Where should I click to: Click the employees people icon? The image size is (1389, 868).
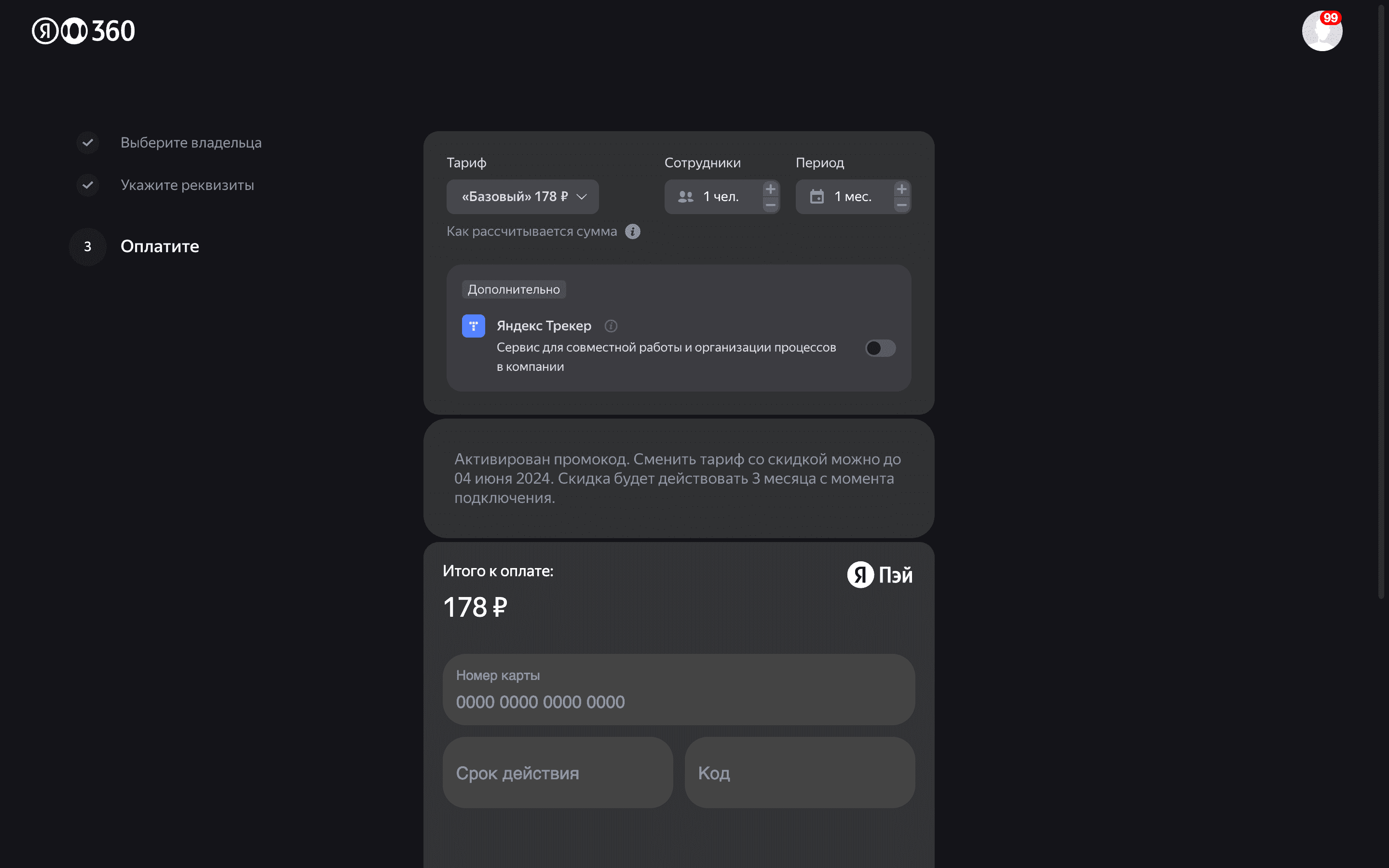685,197
